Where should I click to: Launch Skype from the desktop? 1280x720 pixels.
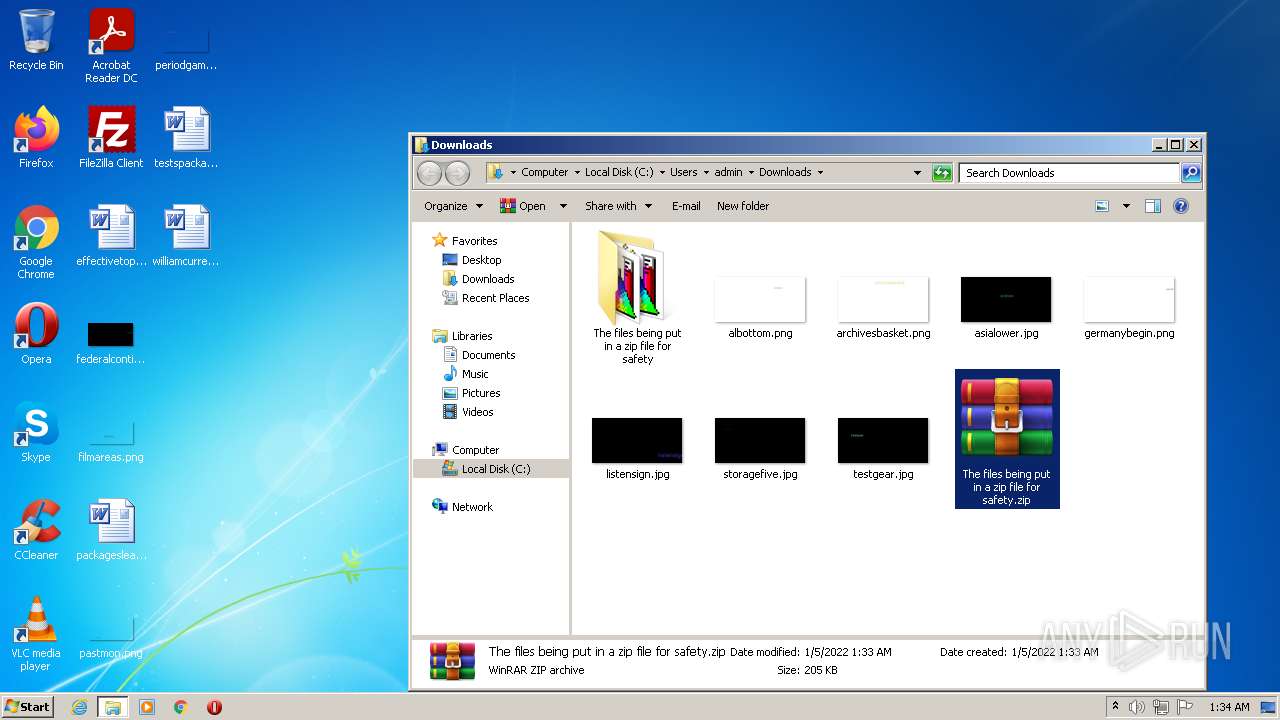36,431
